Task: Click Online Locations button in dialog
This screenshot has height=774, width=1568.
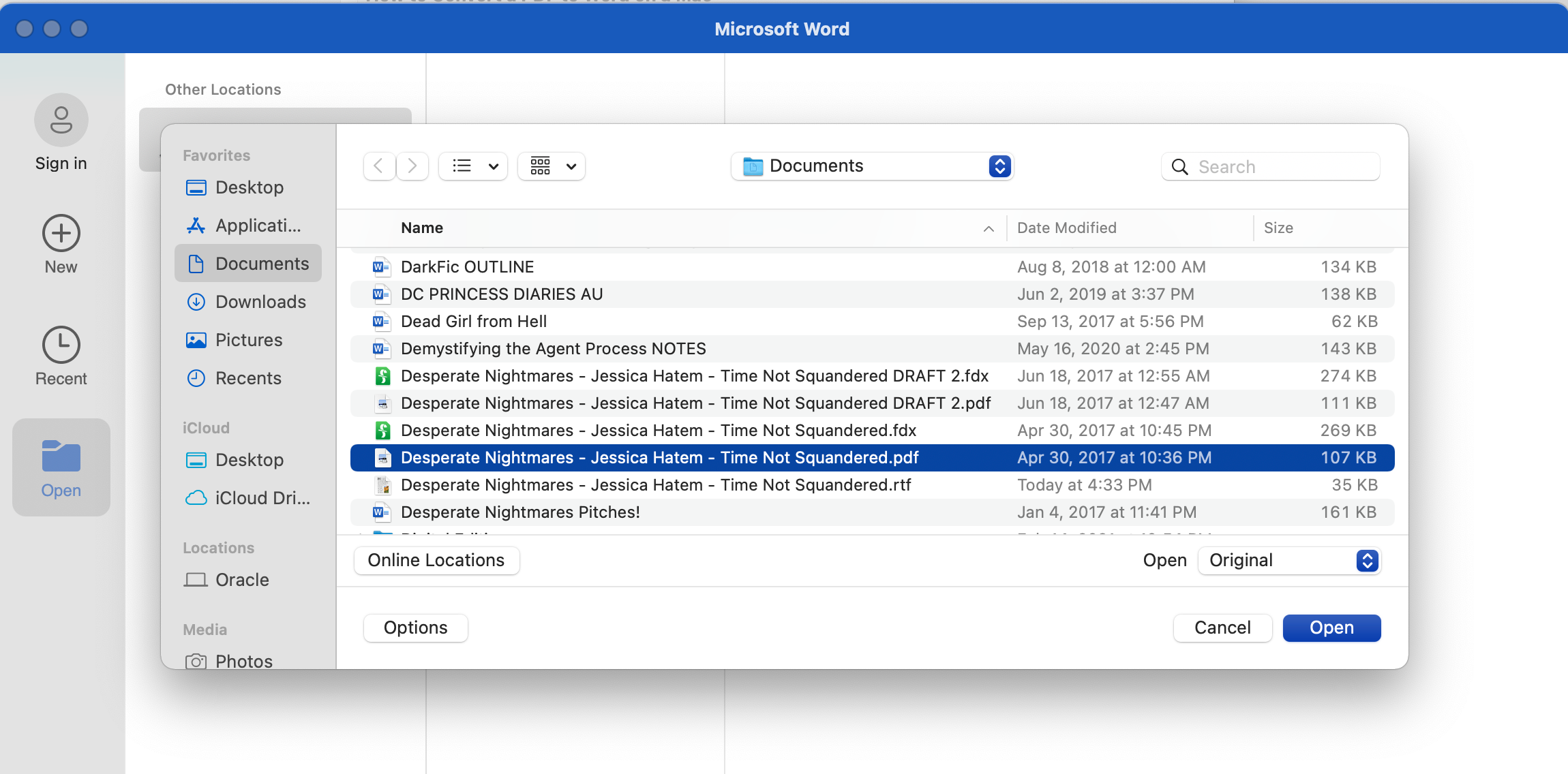Action: pos(436,560)
